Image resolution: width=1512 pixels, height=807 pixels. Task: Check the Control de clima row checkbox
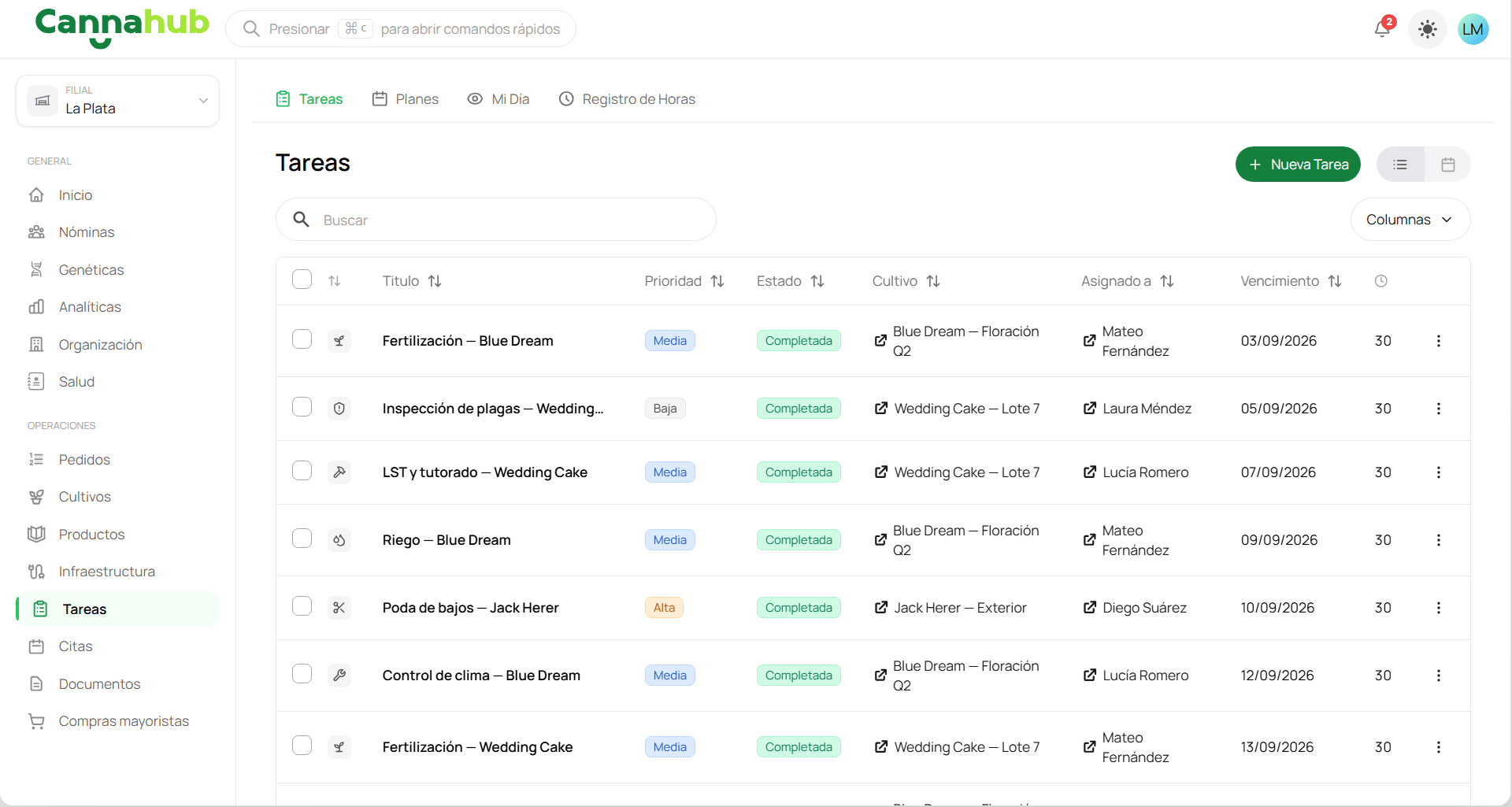302,674
